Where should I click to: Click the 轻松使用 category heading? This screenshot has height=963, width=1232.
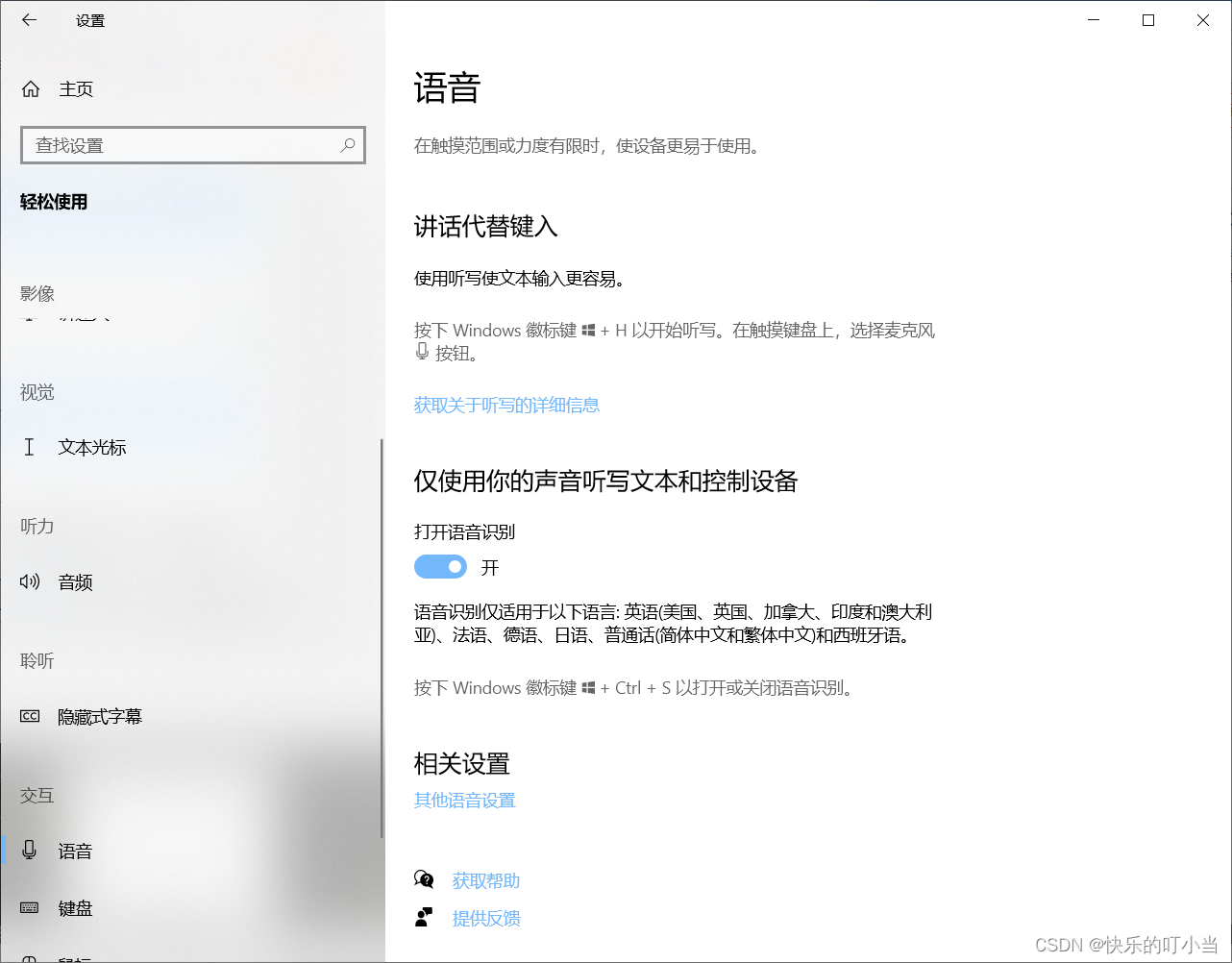54,202
